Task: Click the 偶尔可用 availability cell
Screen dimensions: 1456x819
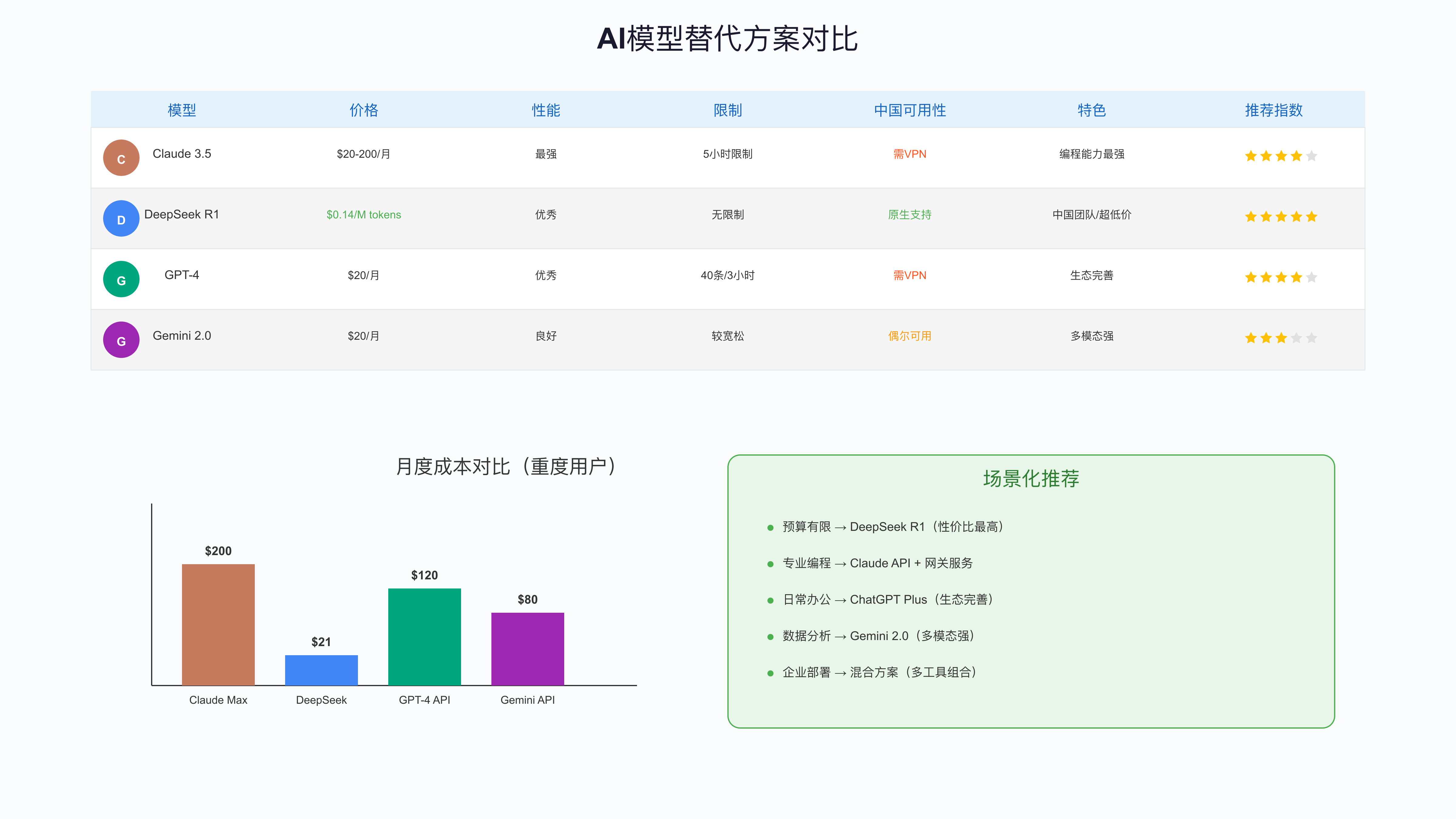Action: coord(910,336)
